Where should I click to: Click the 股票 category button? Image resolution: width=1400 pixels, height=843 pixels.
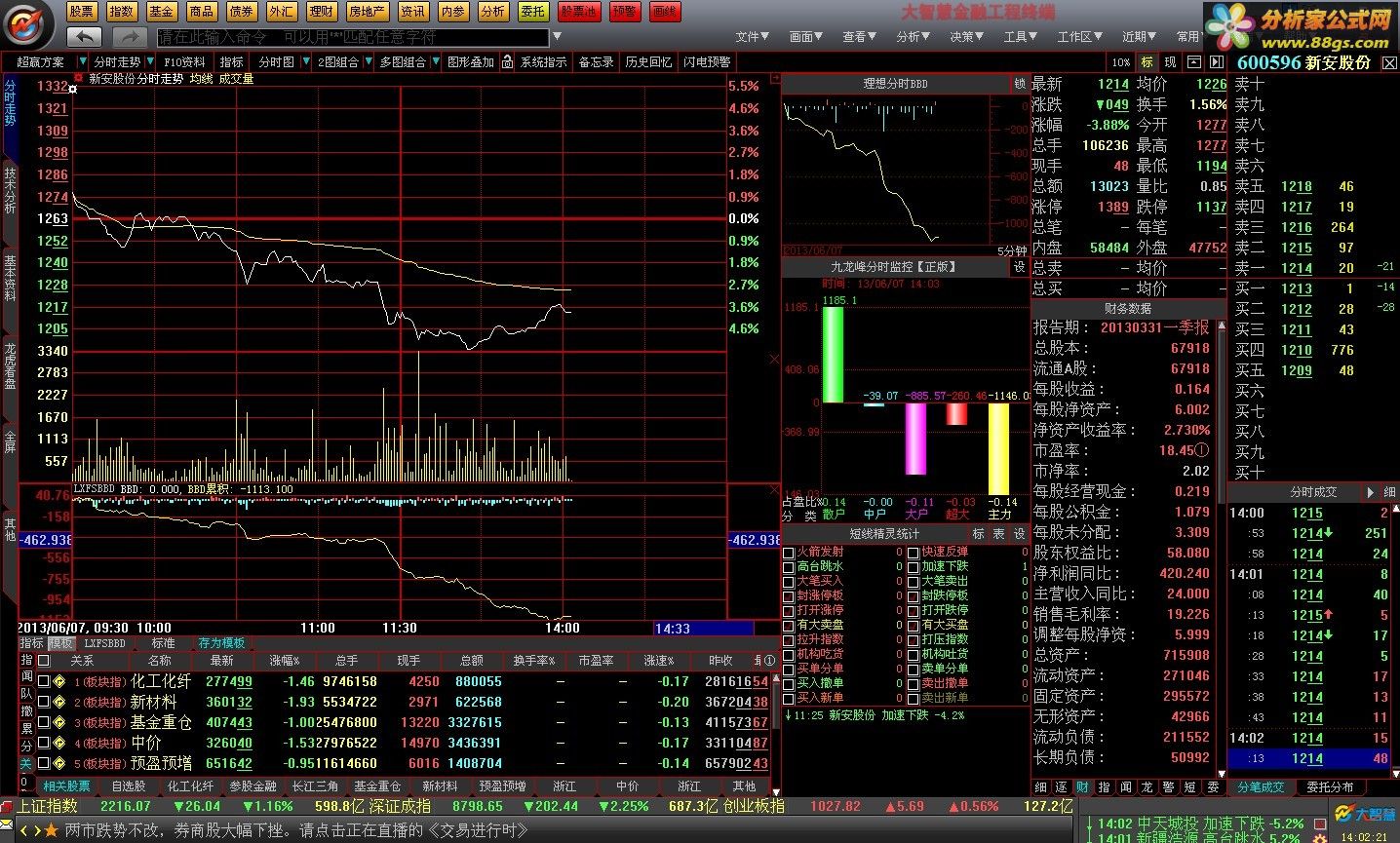[x=82, y=12]
